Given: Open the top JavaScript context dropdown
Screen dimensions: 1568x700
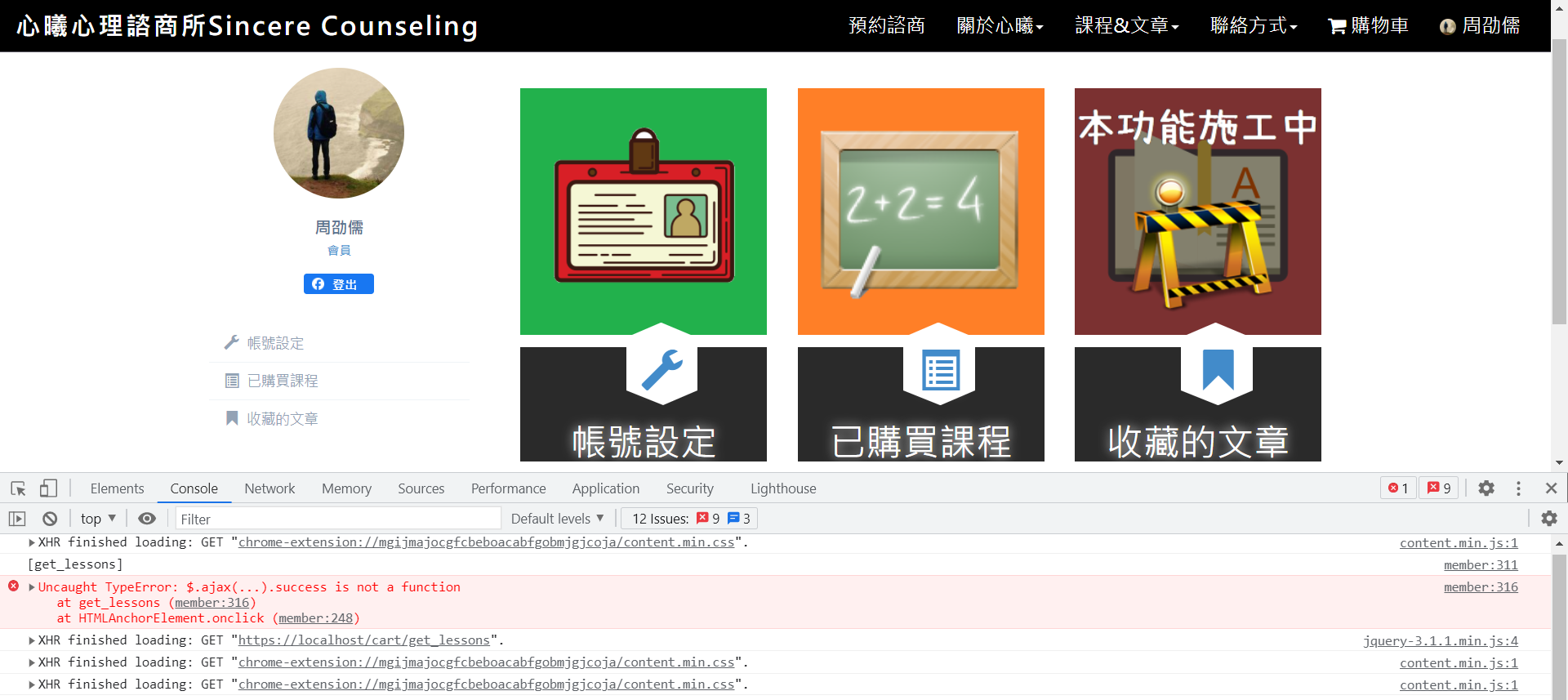Looking at the screenshot, I should click(x=98, y=519).
